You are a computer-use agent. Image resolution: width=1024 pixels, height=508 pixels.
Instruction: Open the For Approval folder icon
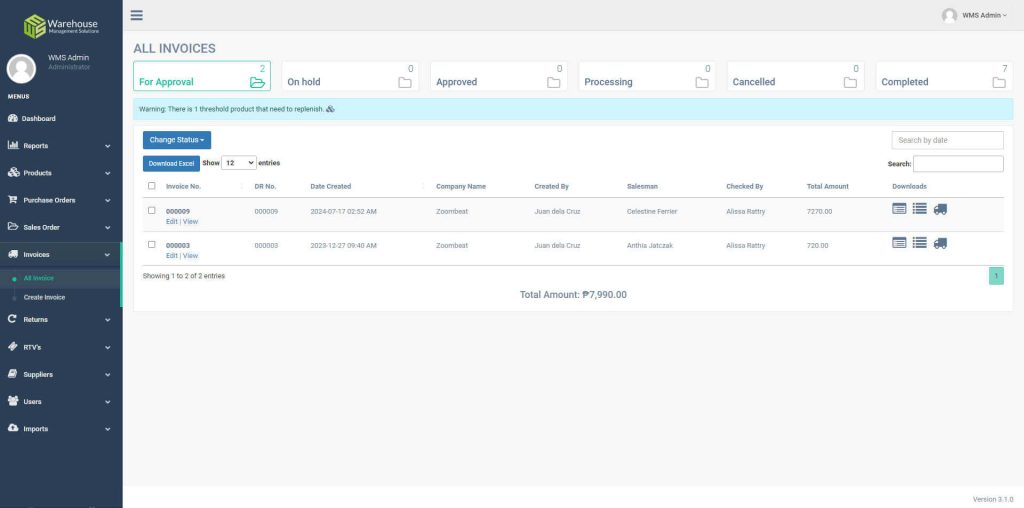pos(257,82)
